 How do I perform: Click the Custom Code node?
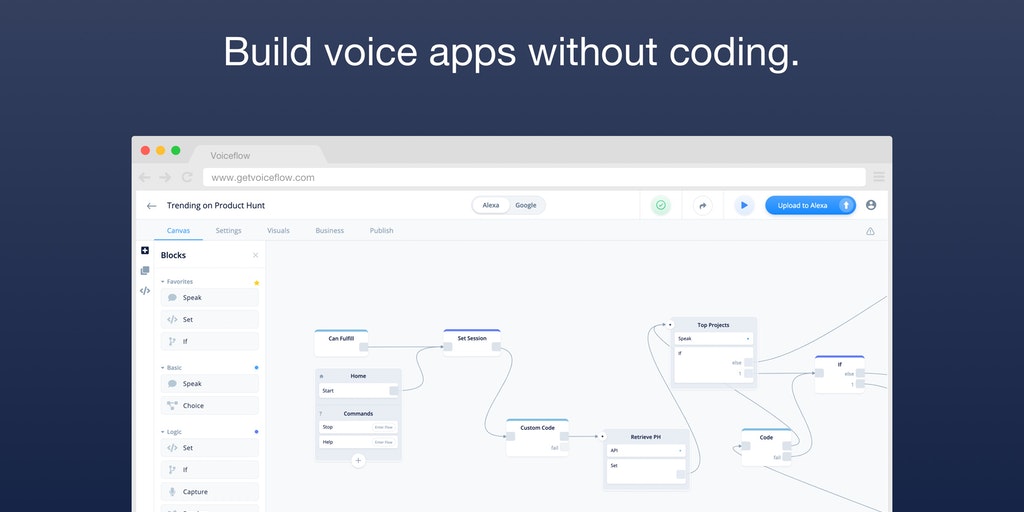click(537, 437)
